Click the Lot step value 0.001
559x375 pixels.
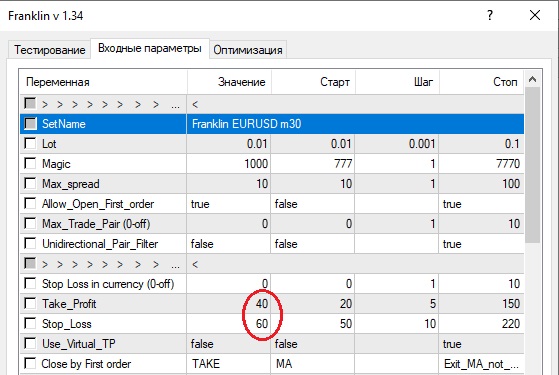click(x=397, y=144)
